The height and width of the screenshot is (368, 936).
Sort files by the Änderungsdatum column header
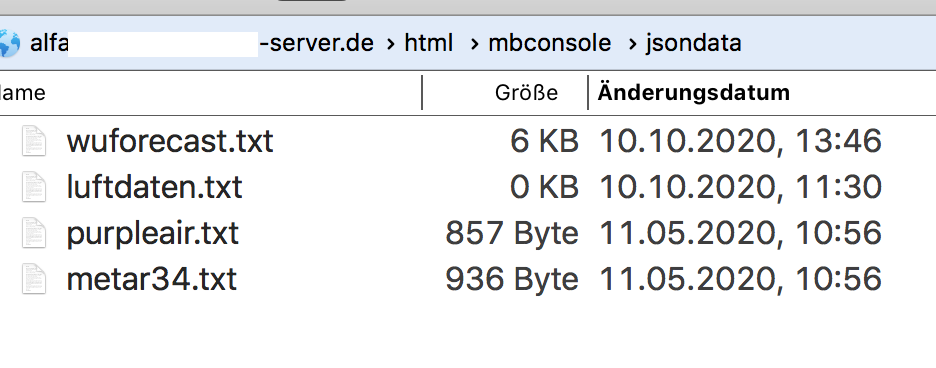tap(694, 93)
